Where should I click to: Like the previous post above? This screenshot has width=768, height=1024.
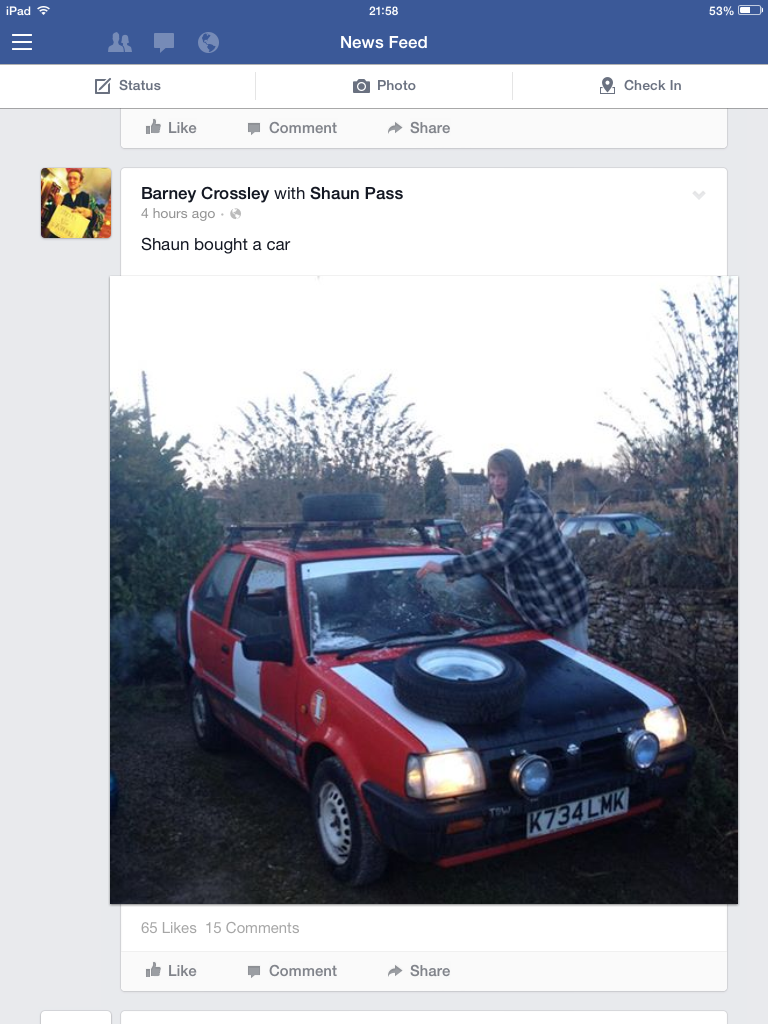pyautogui.click(x=170, y=127)
